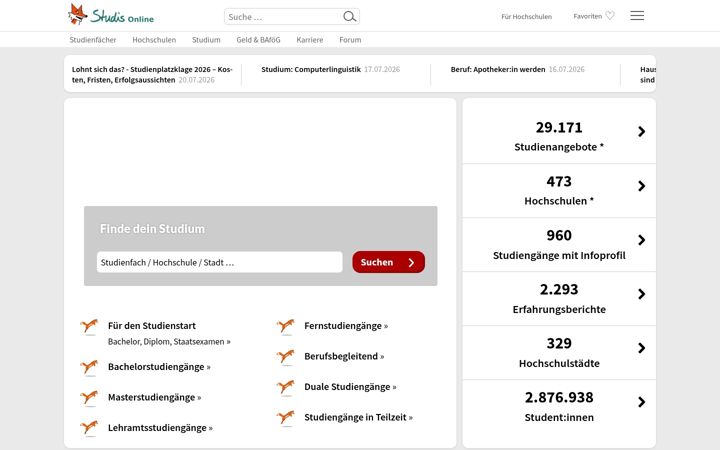Click fox icon beside Berufsbegleitend

pos(286,357)
